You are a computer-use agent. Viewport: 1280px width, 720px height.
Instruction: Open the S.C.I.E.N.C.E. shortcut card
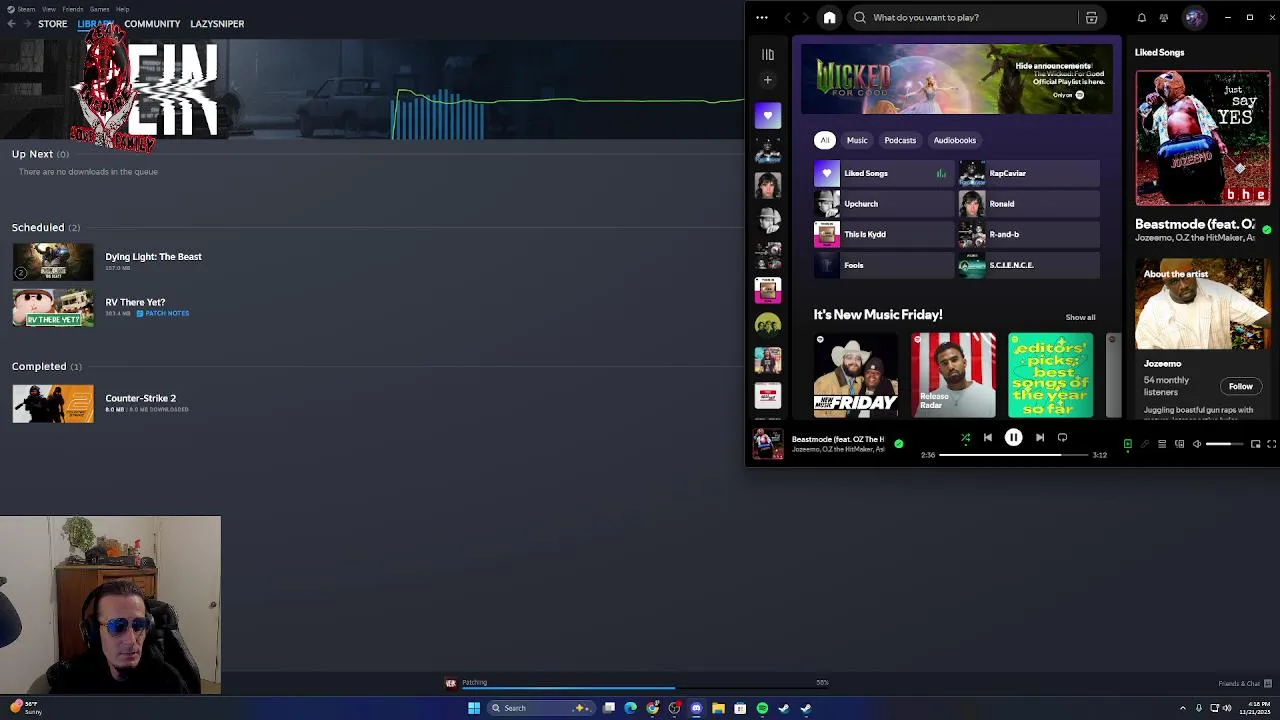1029,265
